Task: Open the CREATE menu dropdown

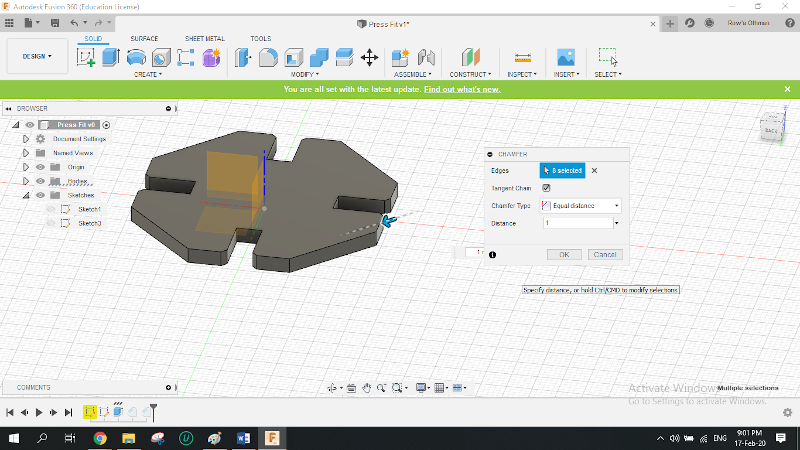Action: [x=148, y=74]
